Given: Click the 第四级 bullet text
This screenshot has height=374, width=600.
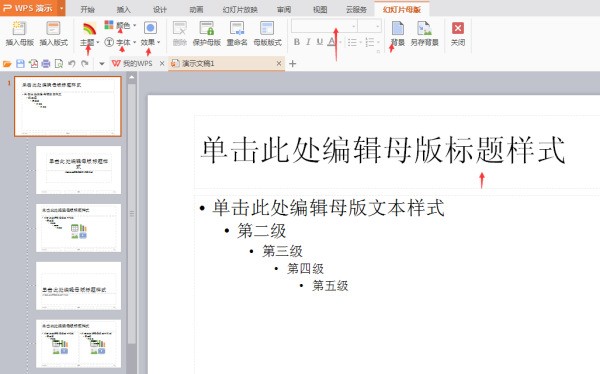Looking at the screenshot, I should [305, 268].
